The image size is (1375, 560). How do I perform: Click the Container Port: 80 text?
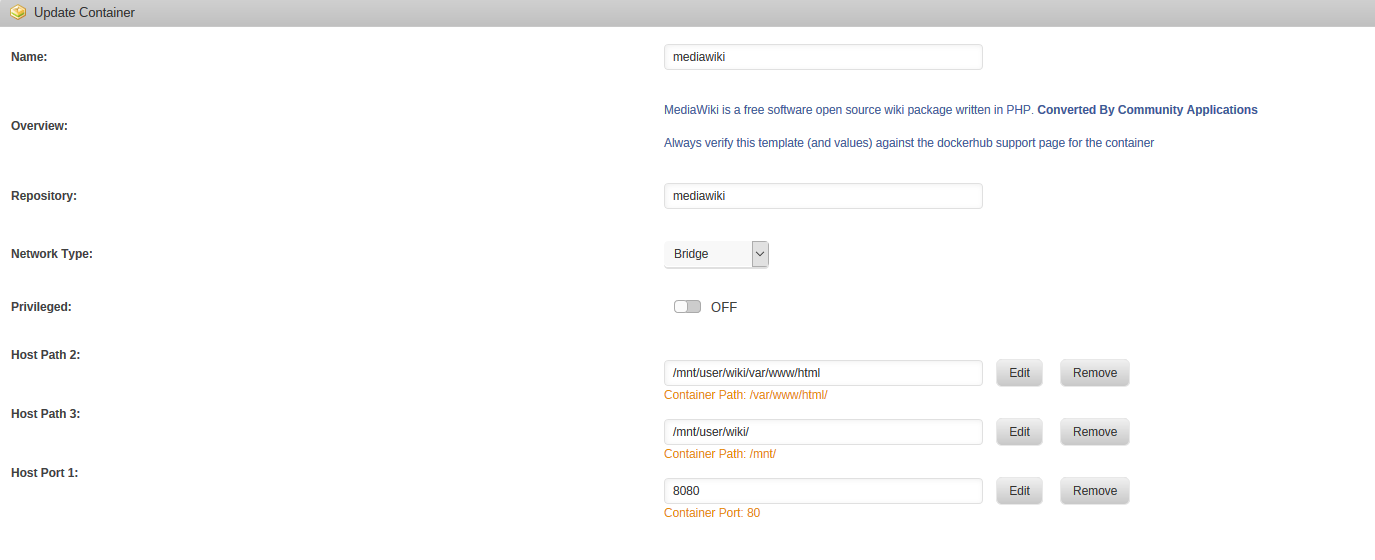pos(712,513)
